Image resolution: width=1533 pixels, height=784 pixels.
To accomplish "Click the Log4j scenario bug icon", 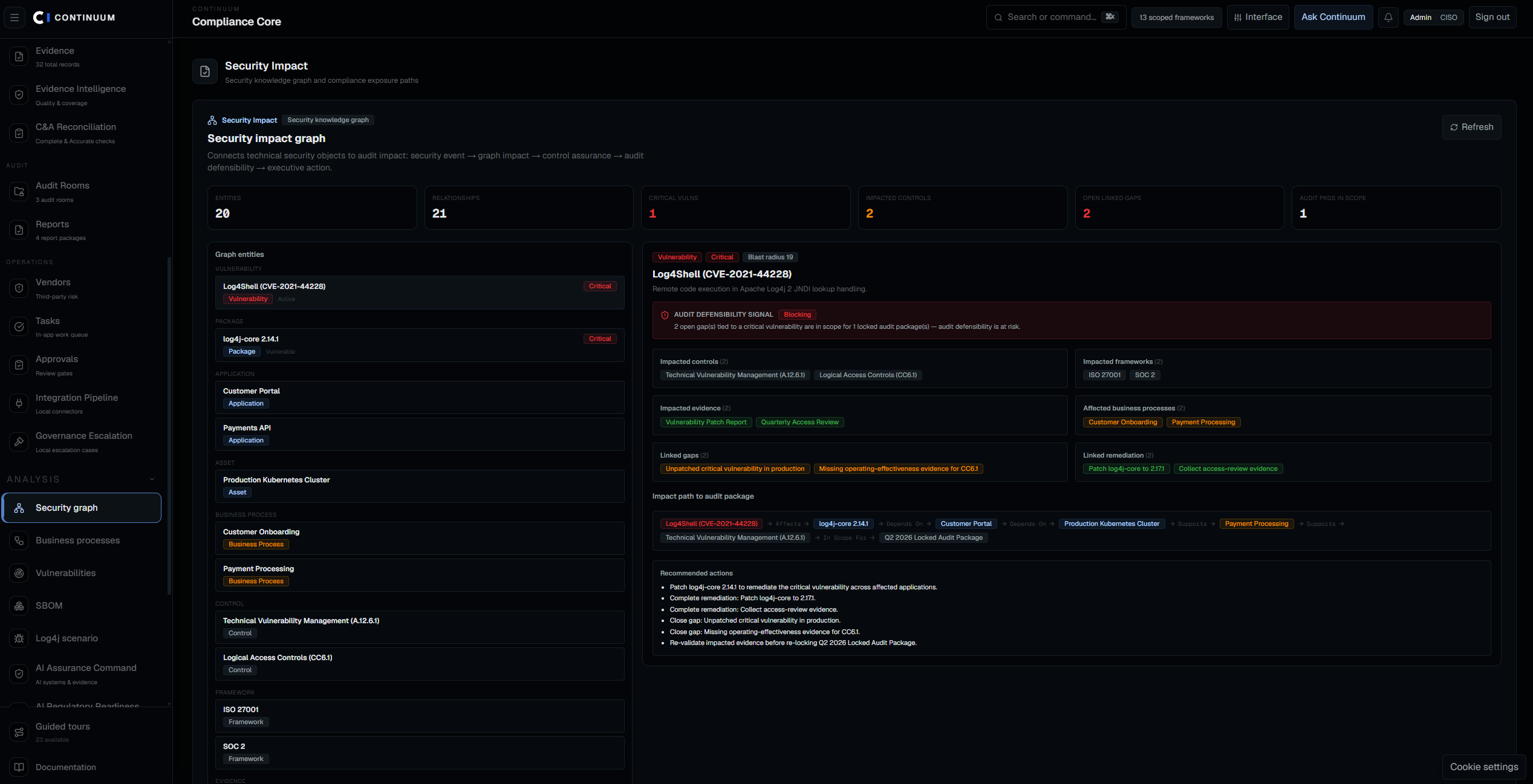I will (19, 638).
